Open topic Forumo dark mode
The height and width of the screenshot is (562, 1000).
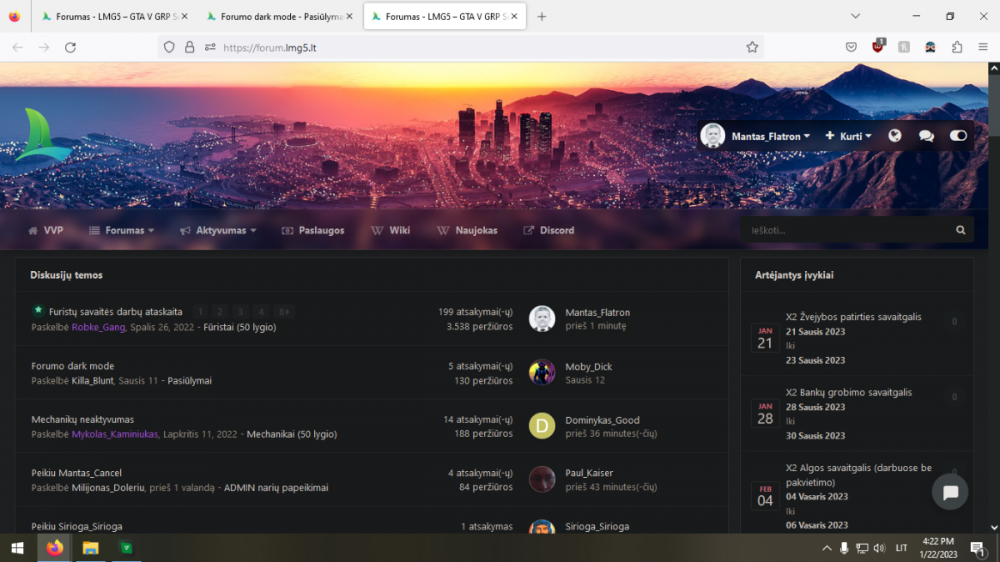tap(73, 366)
